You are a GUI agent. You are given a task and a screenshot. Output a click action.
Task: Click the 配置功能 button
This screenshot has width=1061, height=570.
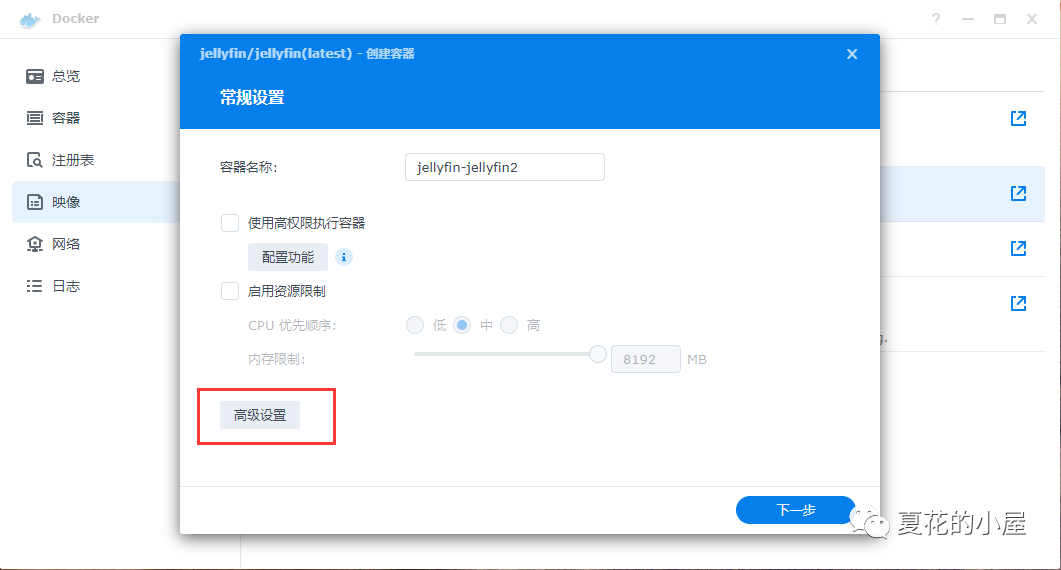pyautogui.click(x=288, y=257)
